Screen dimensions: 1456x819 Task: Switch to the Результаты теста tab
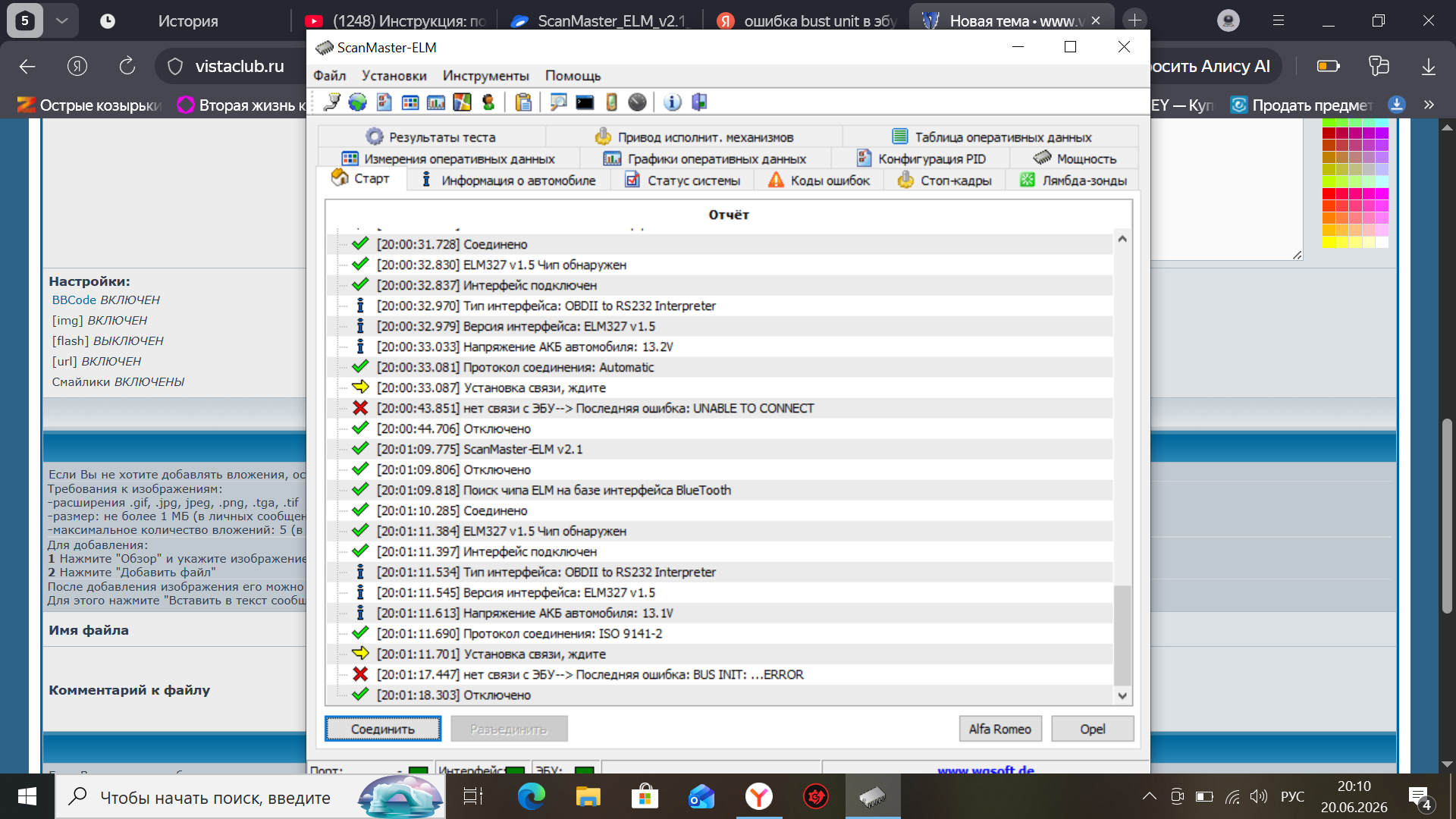[431, 136]
